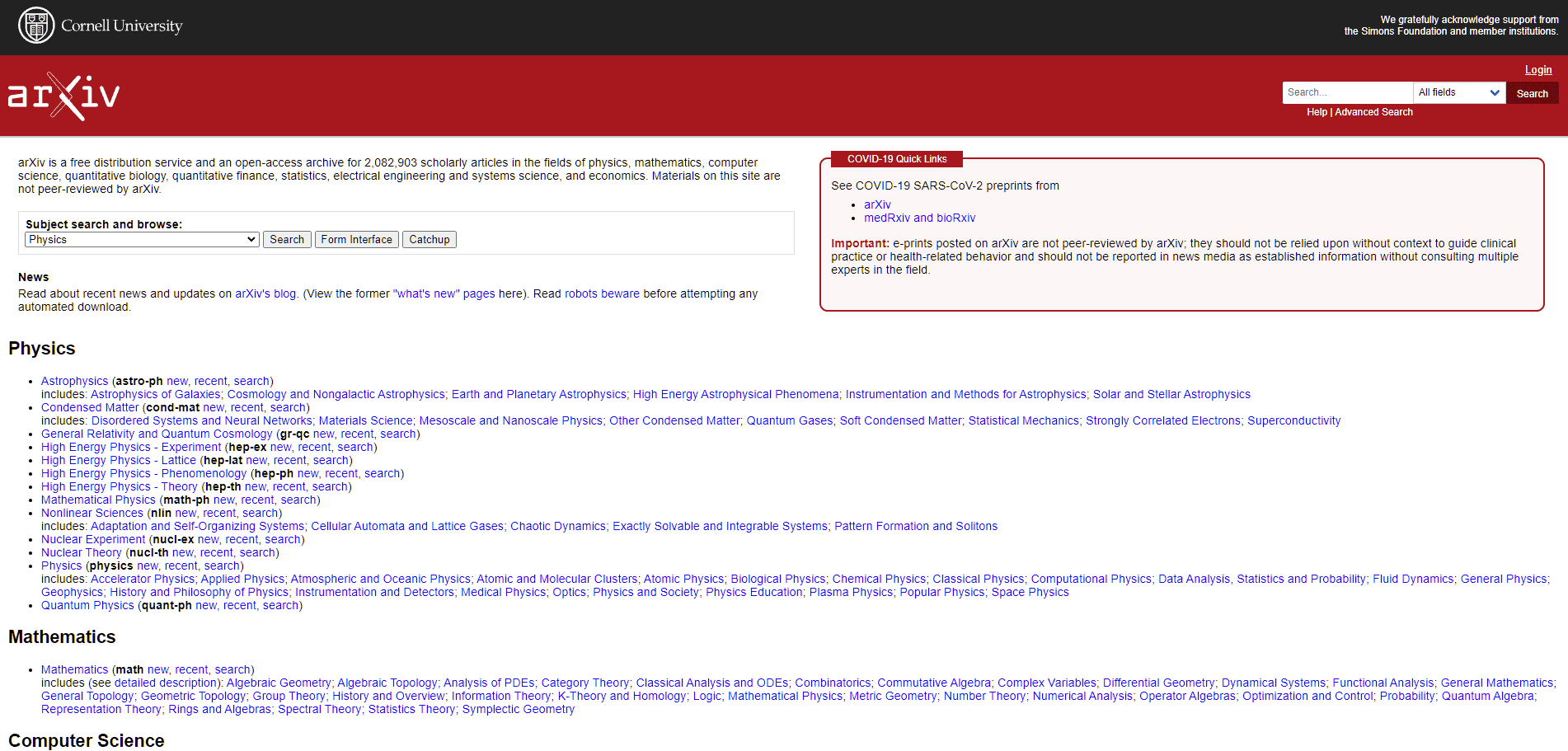Viewport: 1568px width, 751px height.
Task: Open Physics (physics) category link
Action: pyautogui.click(x=62, y=566)
